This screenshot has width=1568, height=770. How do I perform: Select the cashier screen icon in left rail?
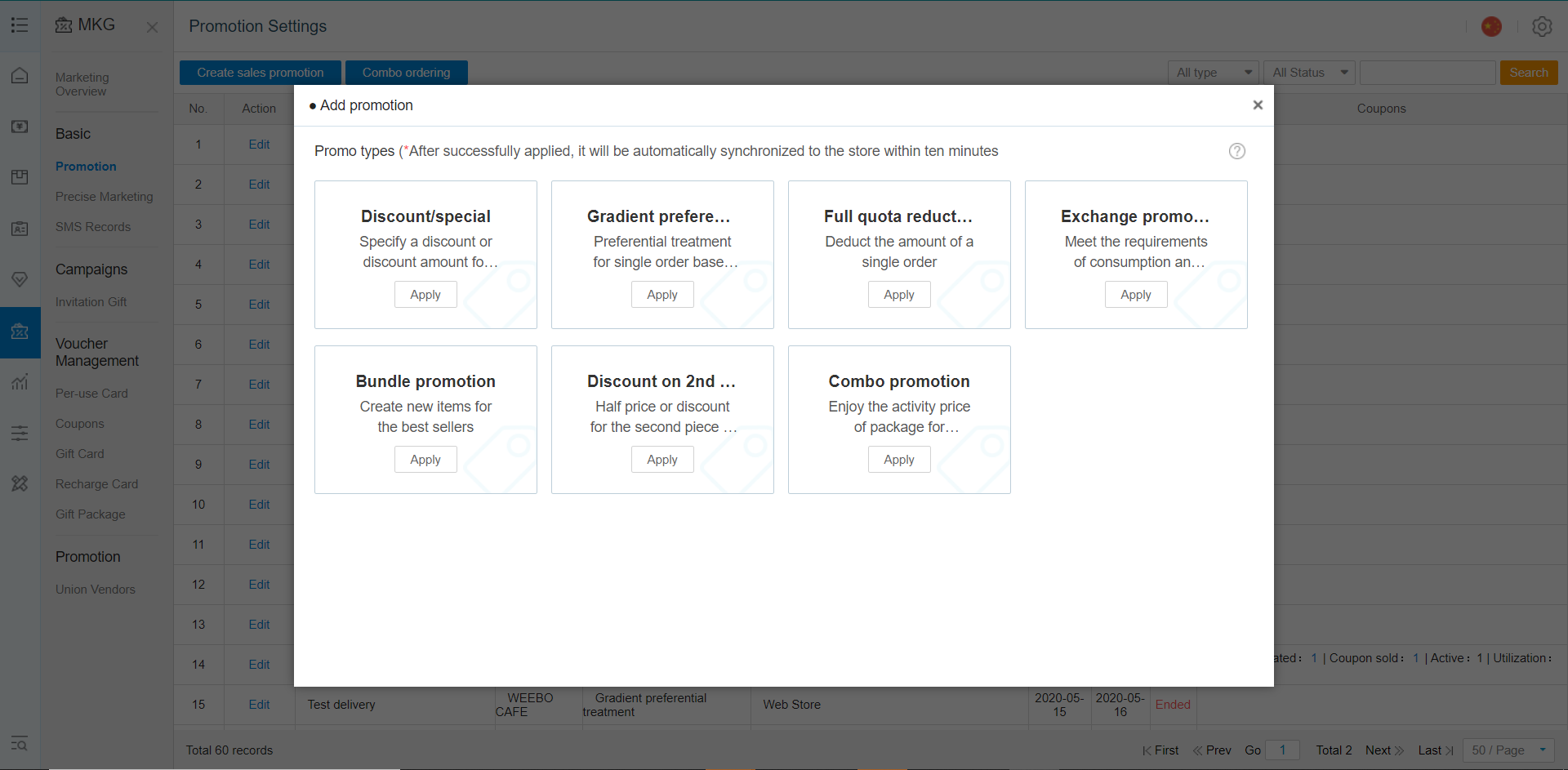[20, 127]
